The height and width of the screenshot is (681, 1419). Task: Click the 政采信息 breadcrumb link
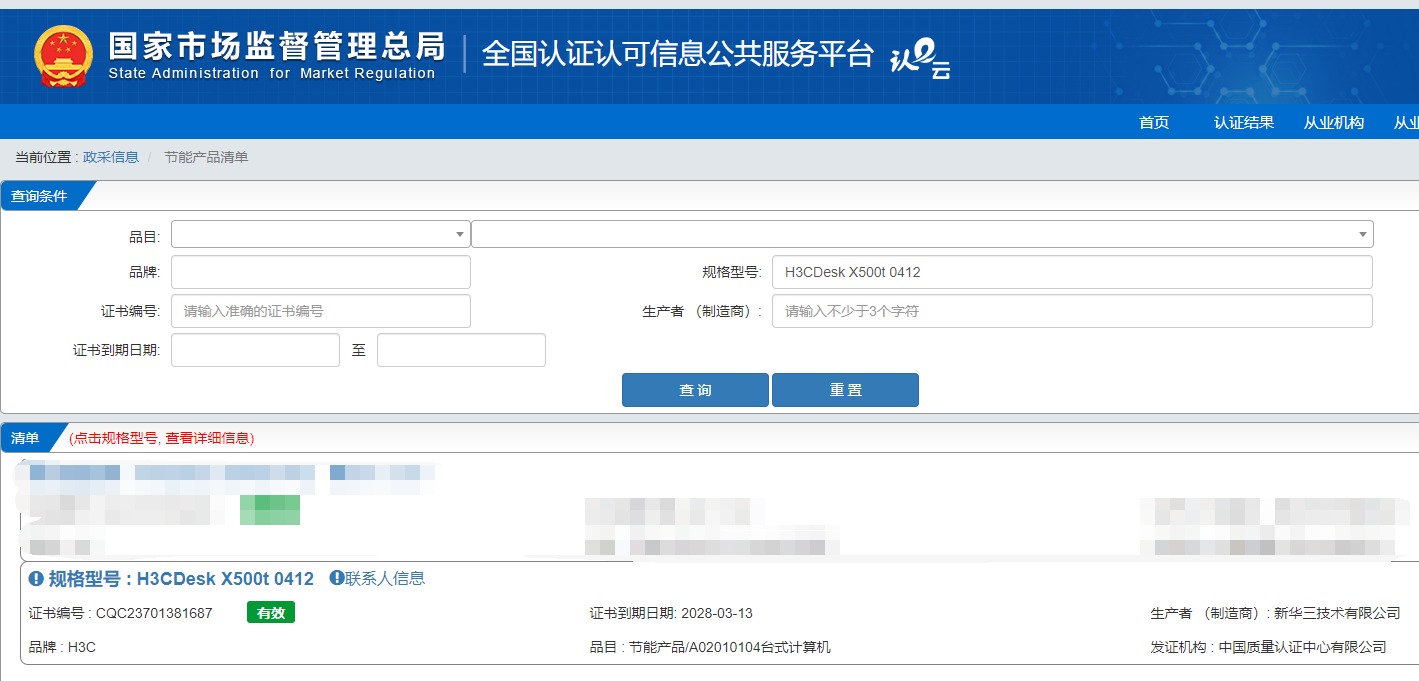[x=111, y=157]
